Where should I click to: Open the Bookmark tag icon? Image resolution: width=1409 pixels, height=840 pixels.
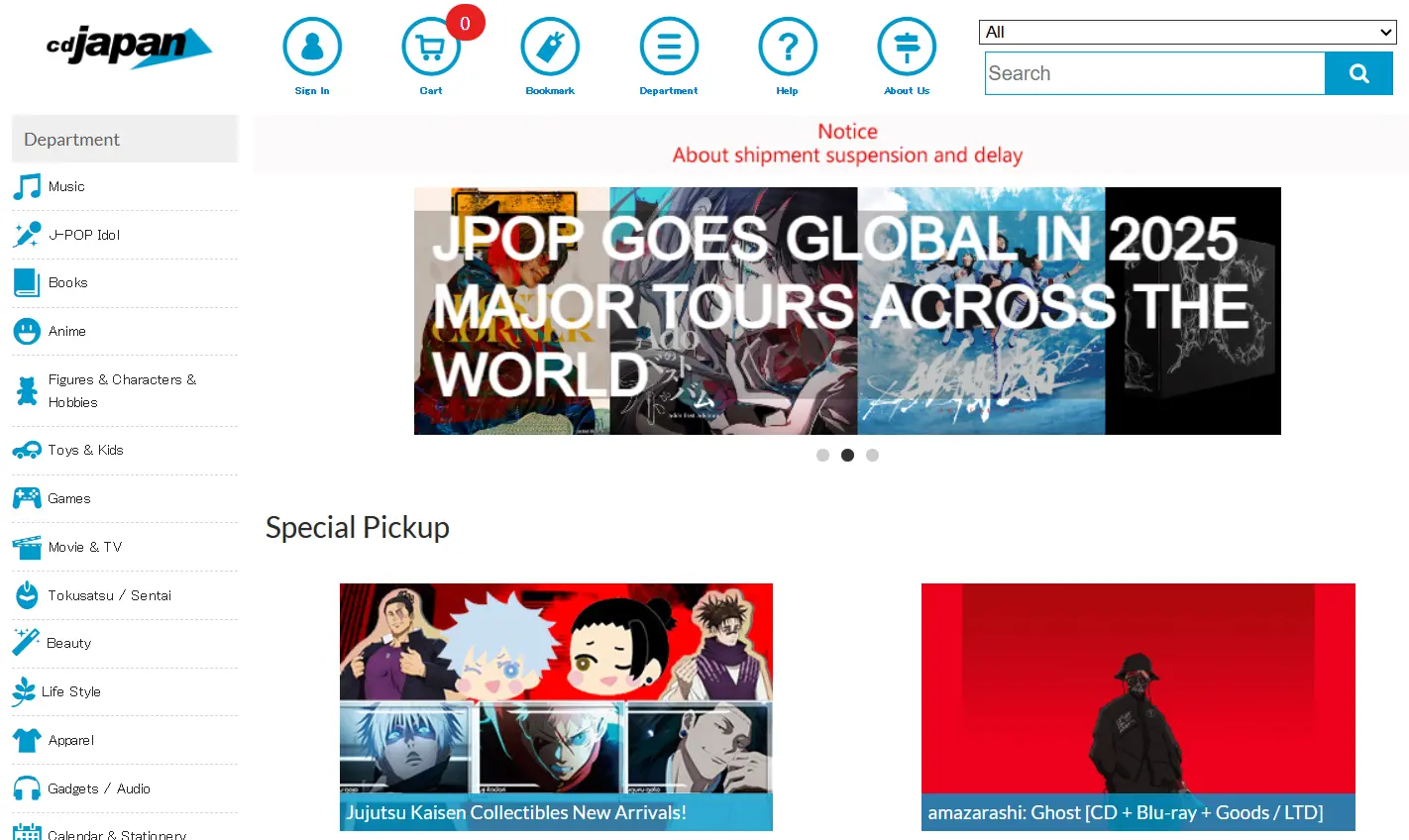[550, 47]
